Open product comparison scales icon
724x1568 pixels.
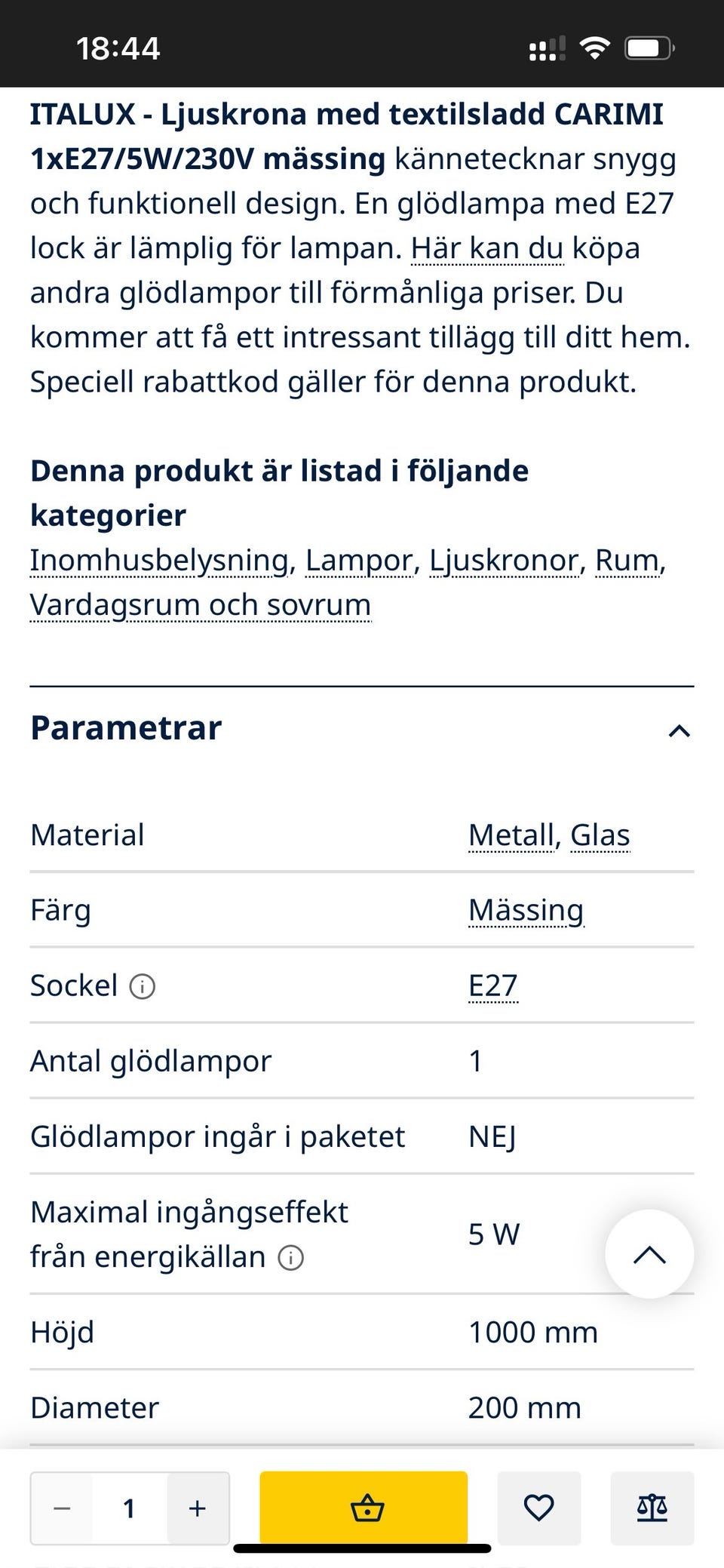click(652, 1508)
